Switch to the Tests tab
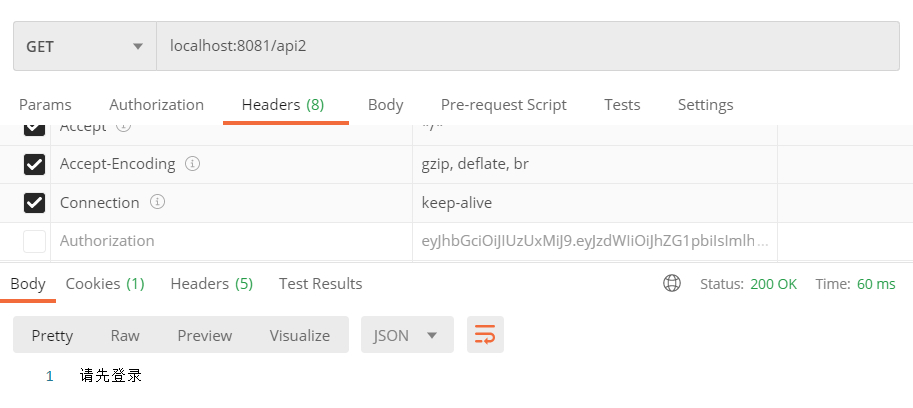The width and height of the screenshot is (913, 408). (x=622, y=105)
